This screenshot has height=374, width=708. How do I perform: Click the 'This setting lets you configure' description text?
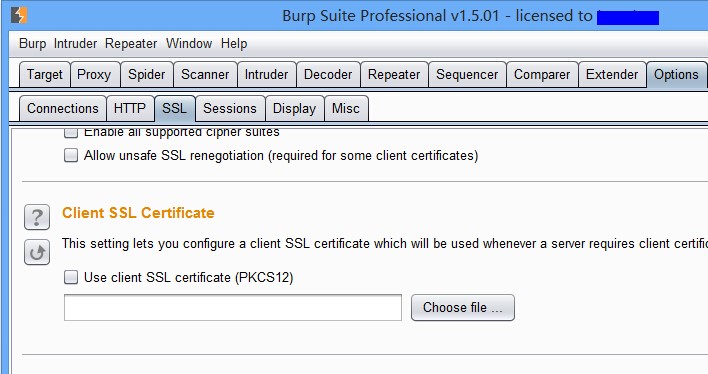pos(385,243)
